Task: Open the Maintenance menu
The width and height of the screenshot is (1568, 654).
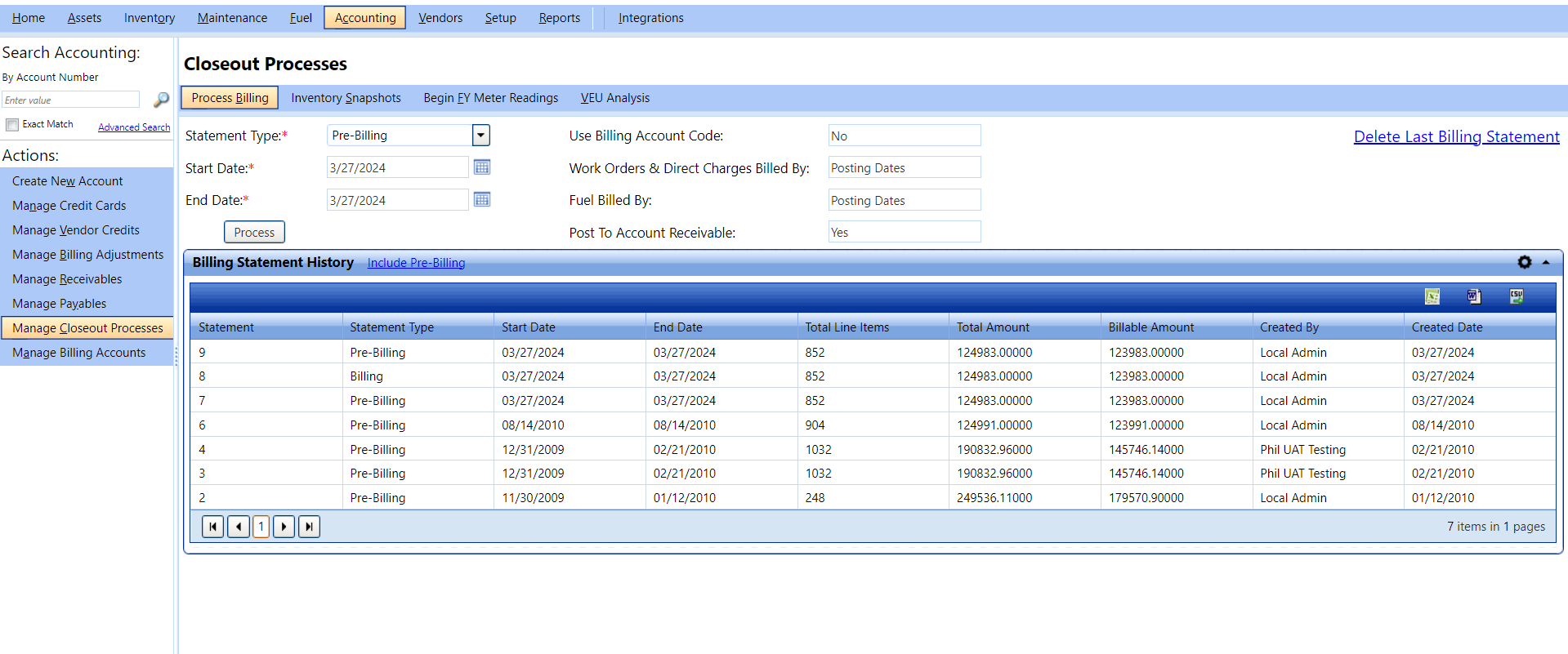Action: tap(232, 18)
